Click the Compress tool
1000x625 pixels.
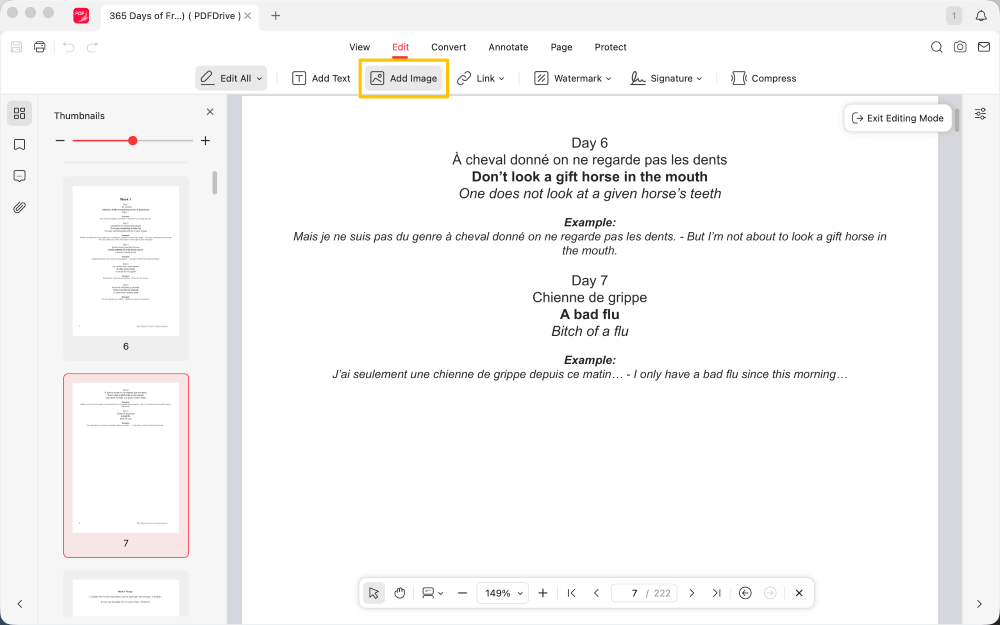pyautogui.click(x=764, y=78)
